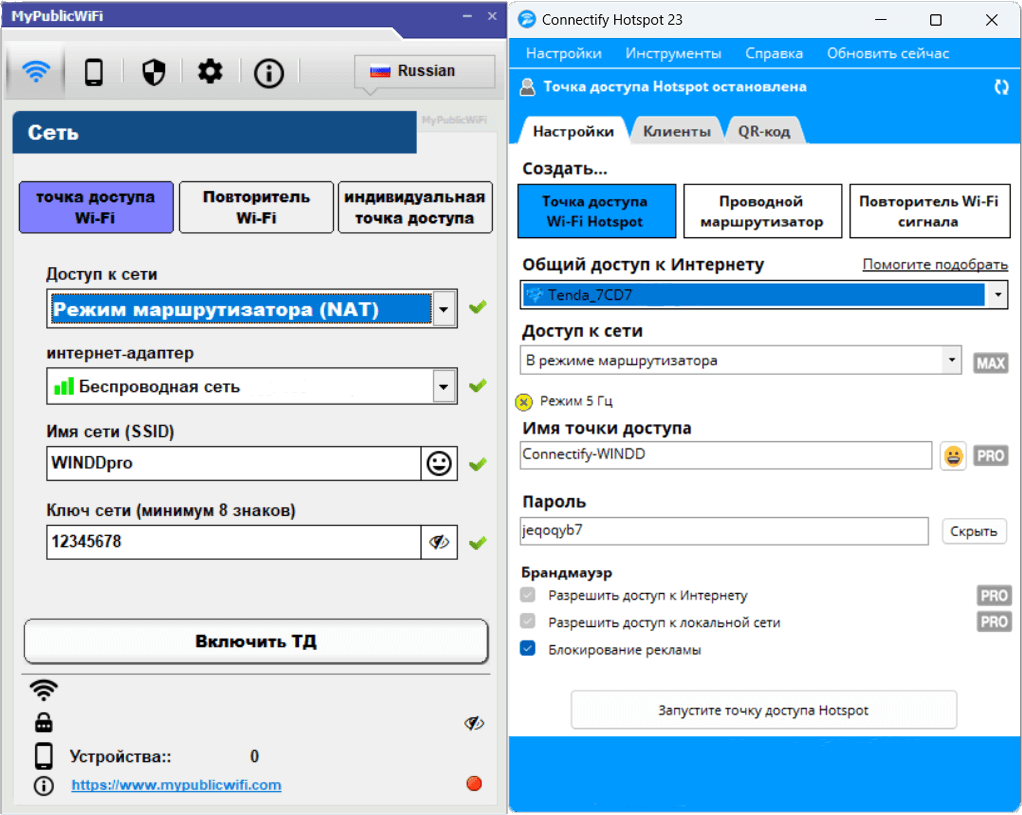The width and height of the screenshot is (1022, 815).
Task: Select точка доступа Wi-Fi mode in MyPublicWiFi
Action: click(x=96, y=207)
